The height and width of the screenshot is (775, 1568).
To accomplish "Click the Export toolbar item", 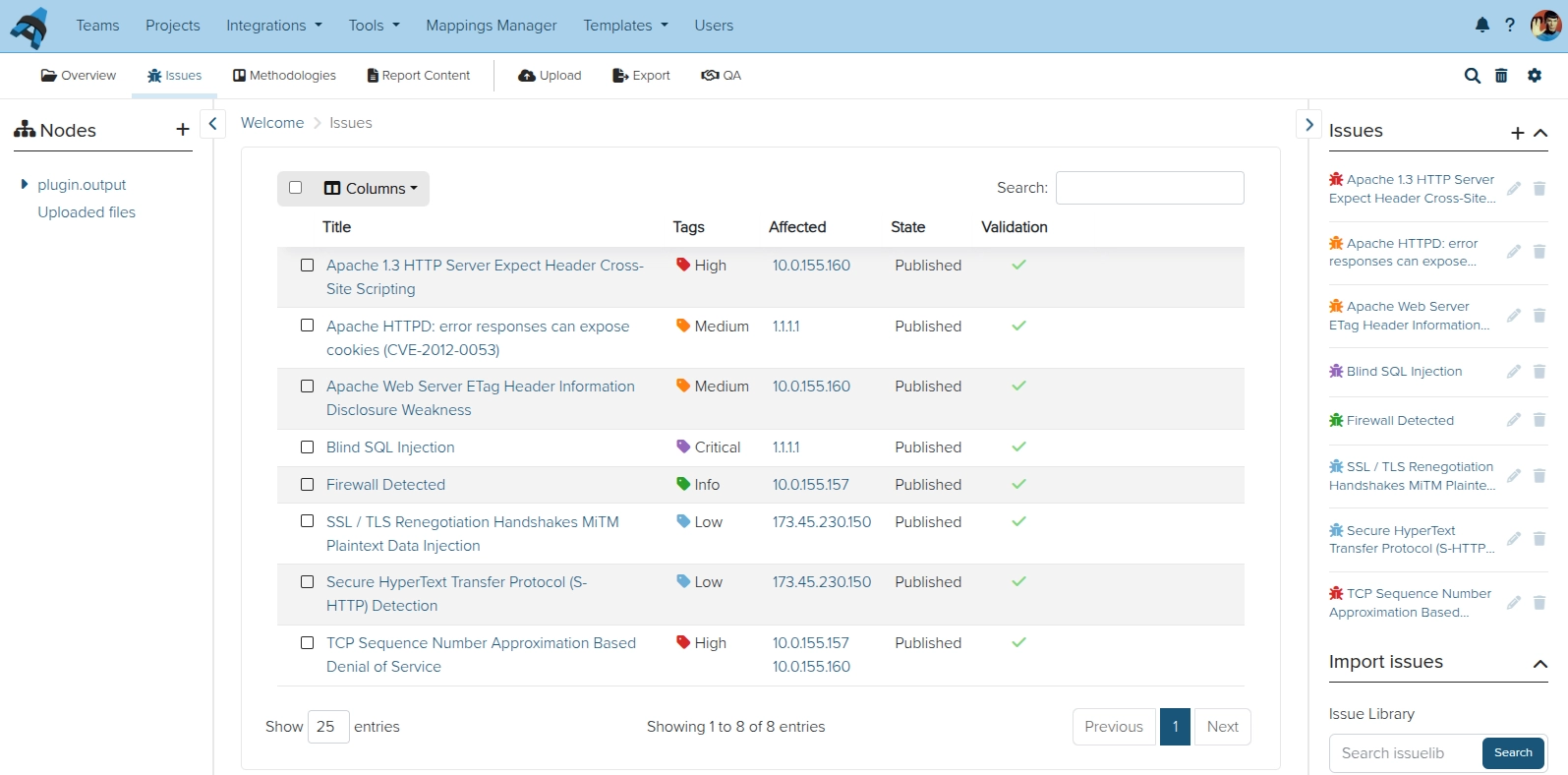I will point(641,76).
